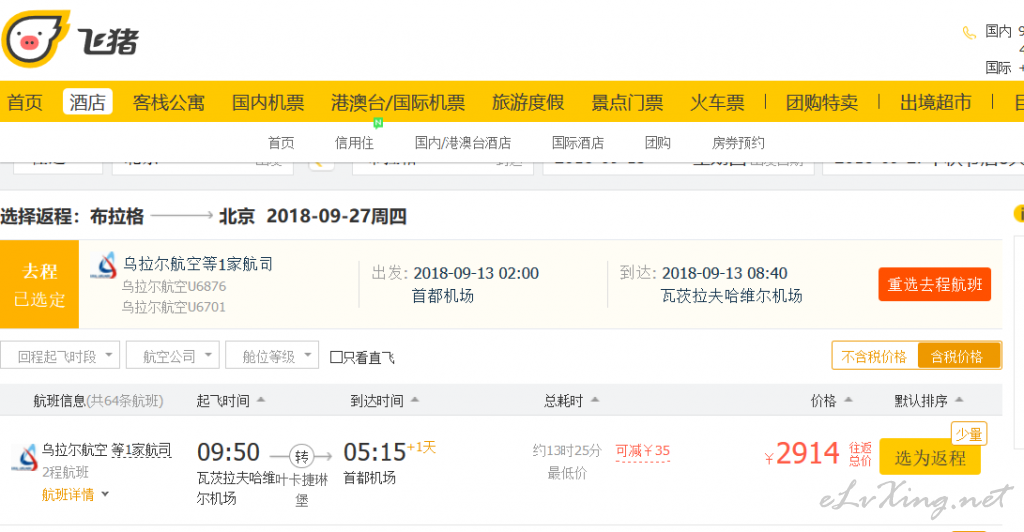Open 火车票 in nav bar

pyautogui.click(x=717, y=102)
